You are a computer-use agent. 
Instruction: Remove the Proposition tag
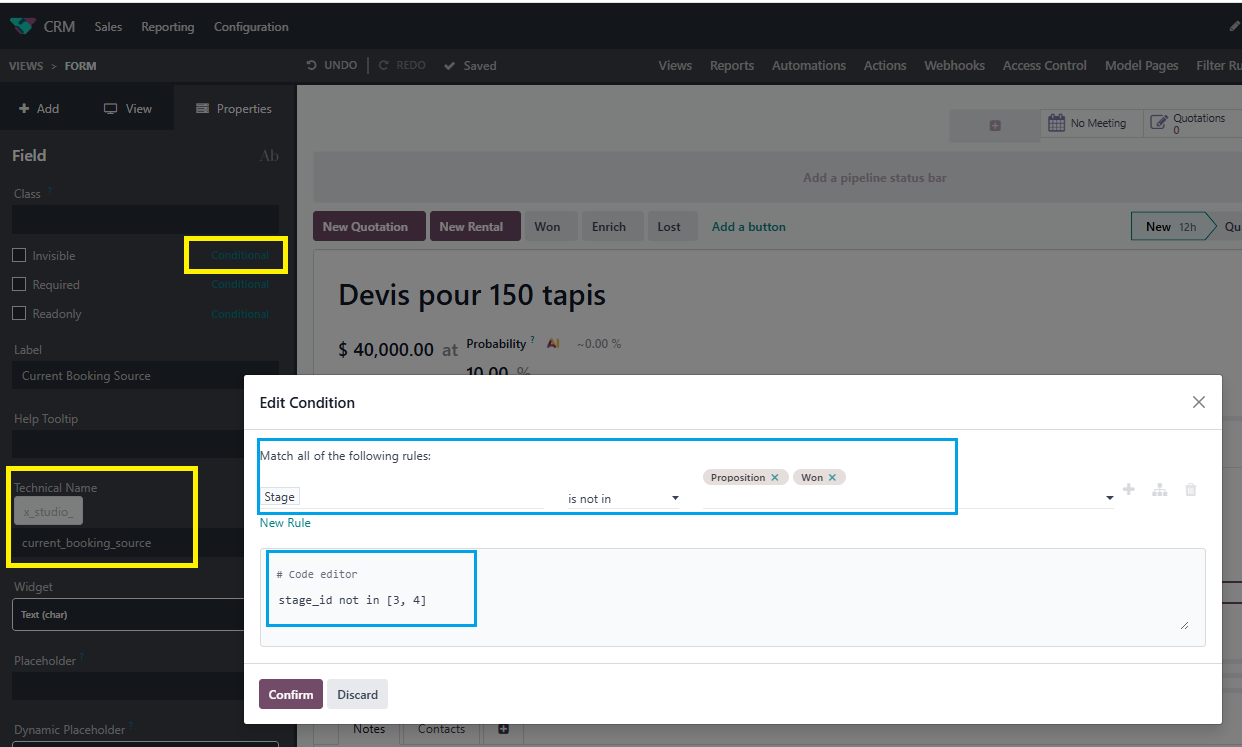coord(775,477)
